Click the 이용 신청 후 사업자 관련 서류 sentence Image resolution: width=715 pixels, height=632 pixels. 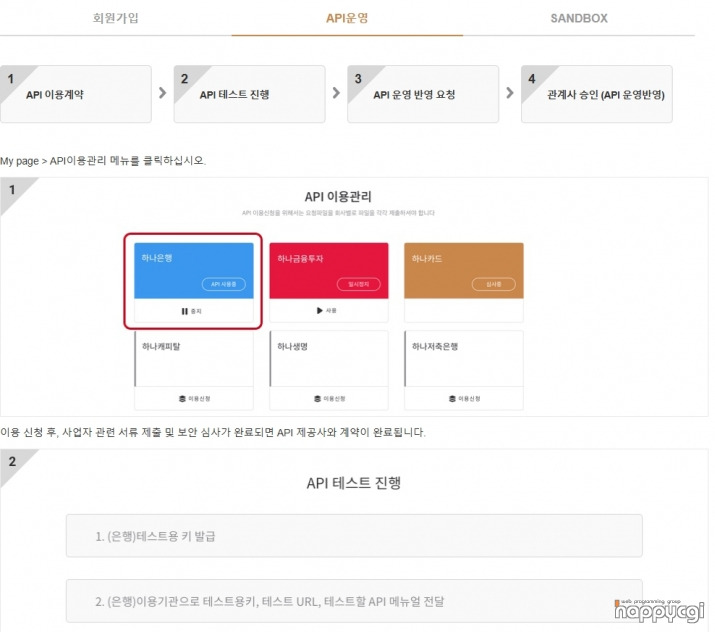[x=212, y=432]
